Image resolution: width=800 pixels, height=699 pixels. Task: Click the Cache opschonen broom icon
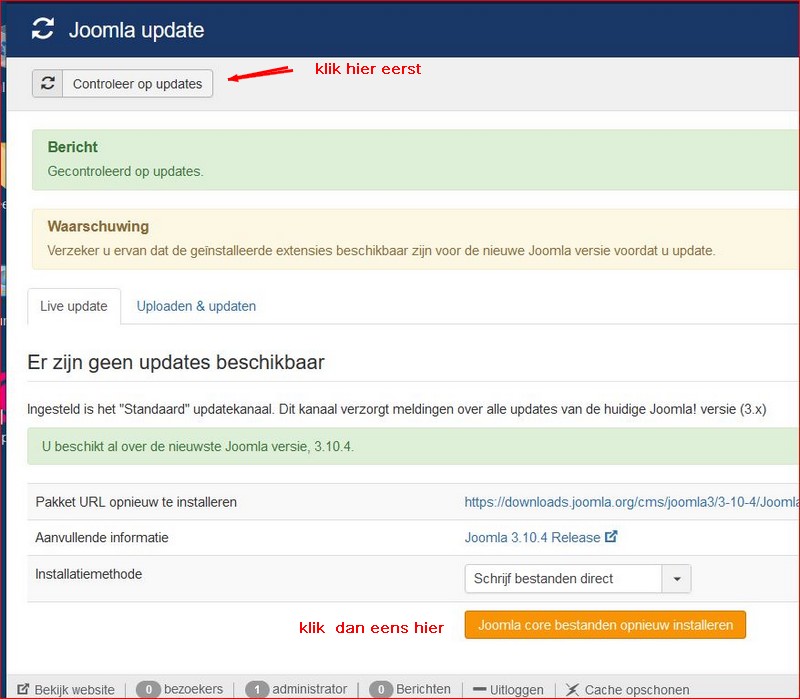pos(572,690)
